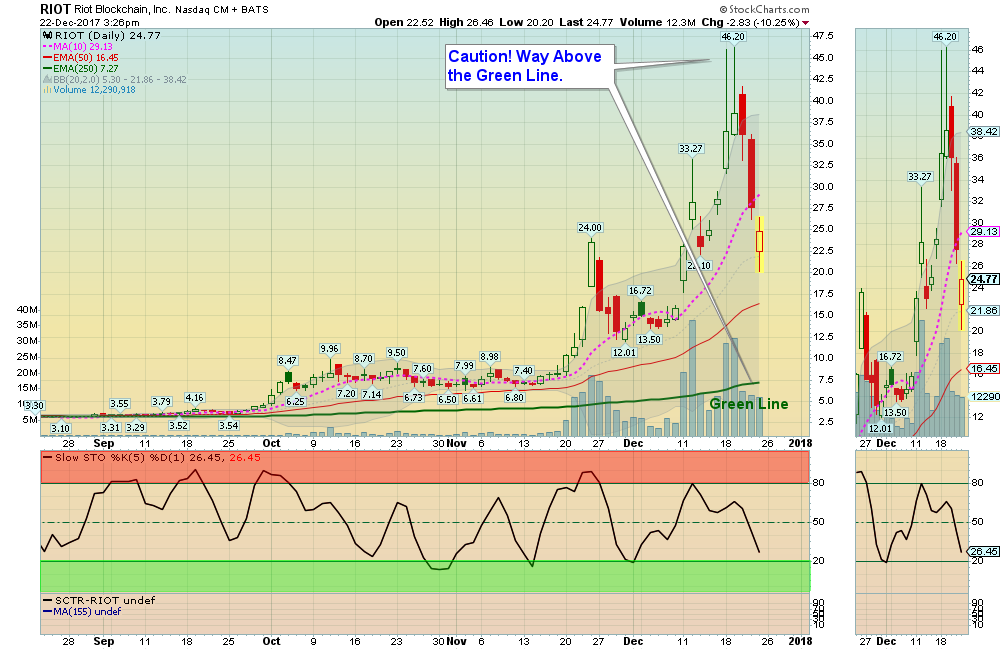Click the Last 24.77 value in header
The image size is (1000, 650).
click(x=586, y=22)
